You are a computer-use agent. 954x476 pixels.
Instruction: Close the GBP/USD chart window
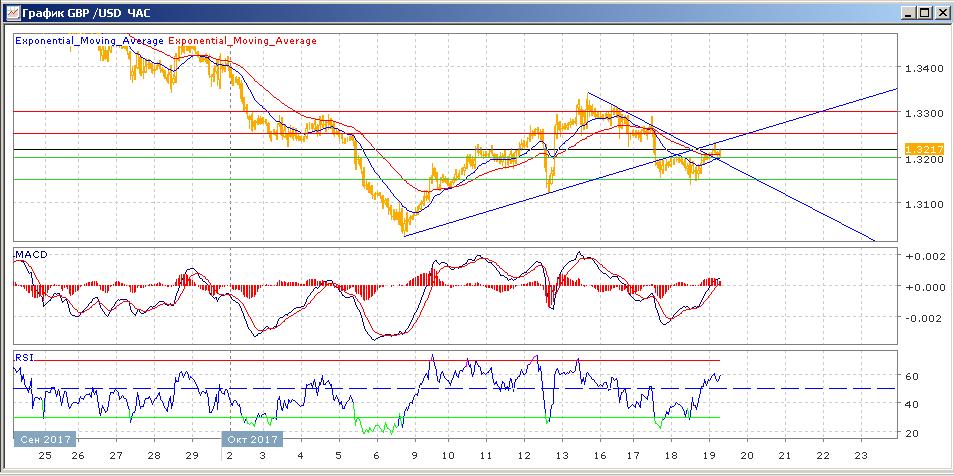[x=941, y=13]
